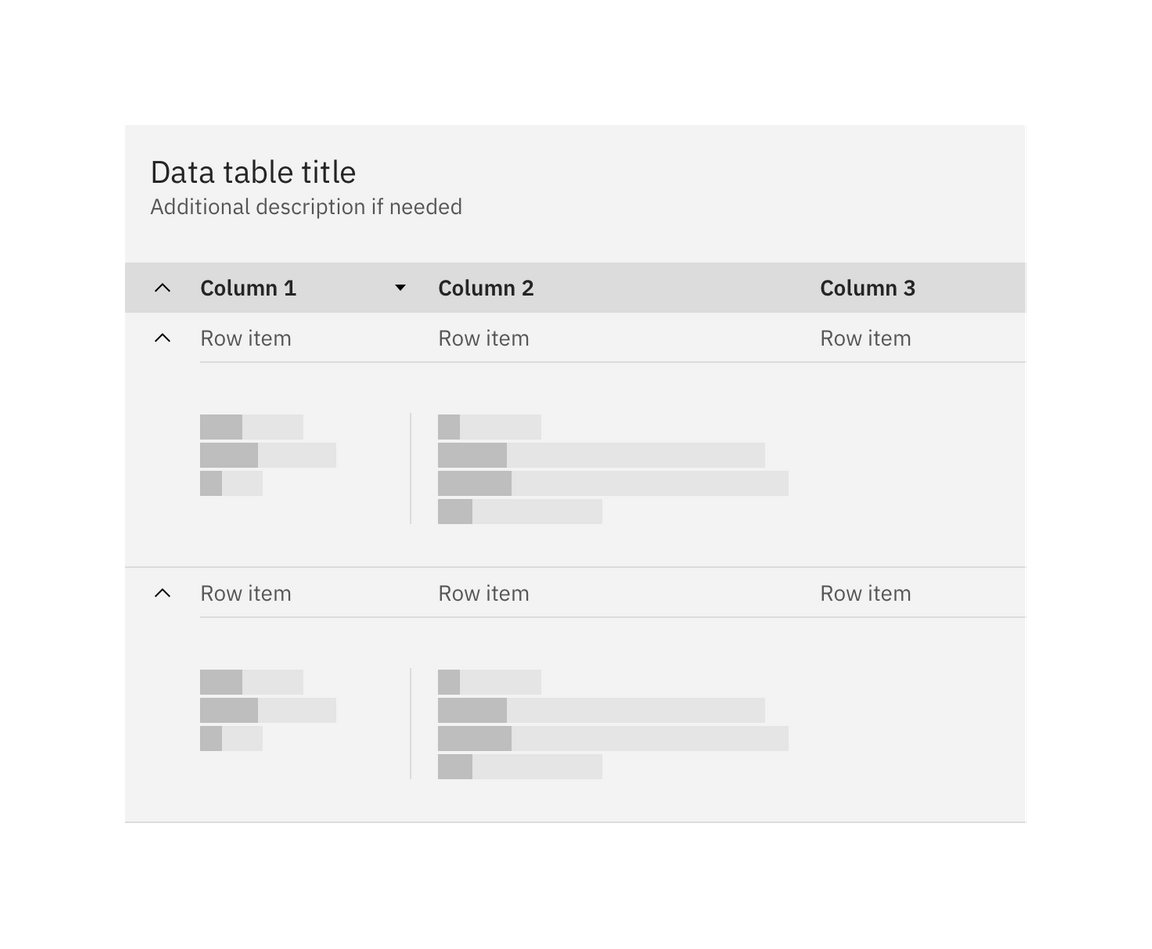The image size is (1152, 949).
Task: Click the Additional description text
Action: point(306,207)
